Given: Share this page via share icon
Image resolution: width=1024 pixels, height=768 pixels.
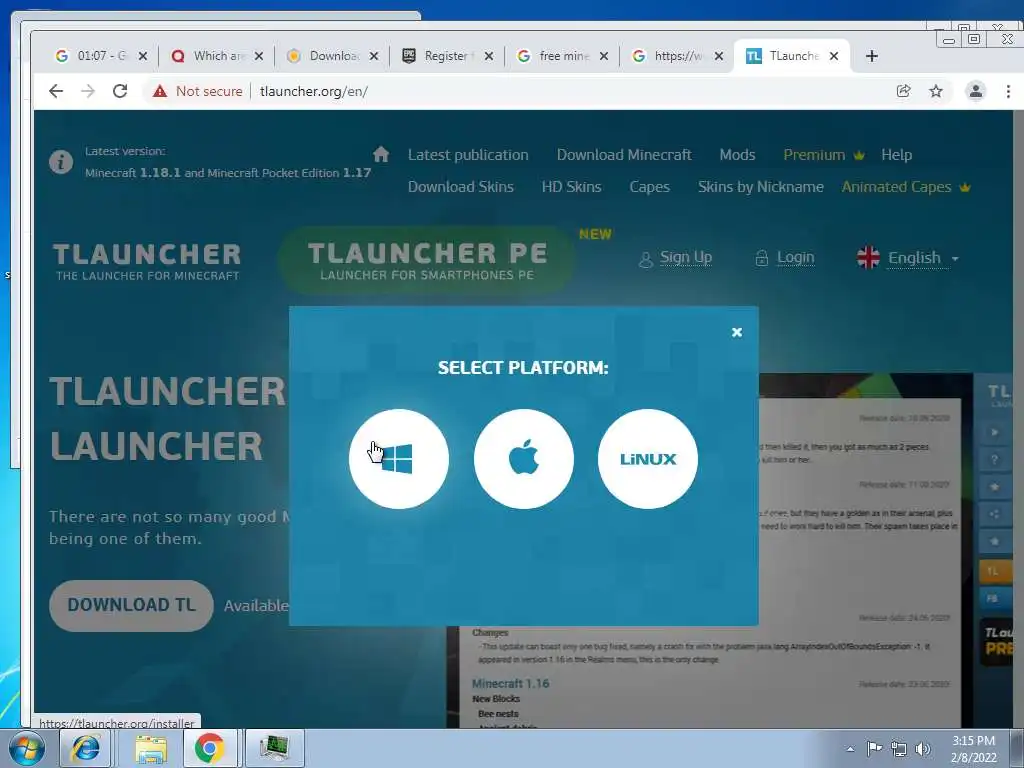Looking at the screenshot, I should (904, 91).
